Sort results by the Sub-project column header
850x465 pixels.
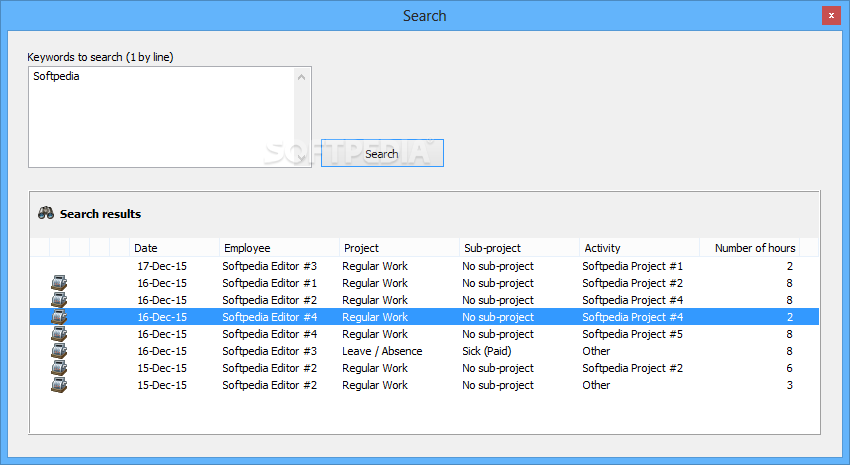519,248
